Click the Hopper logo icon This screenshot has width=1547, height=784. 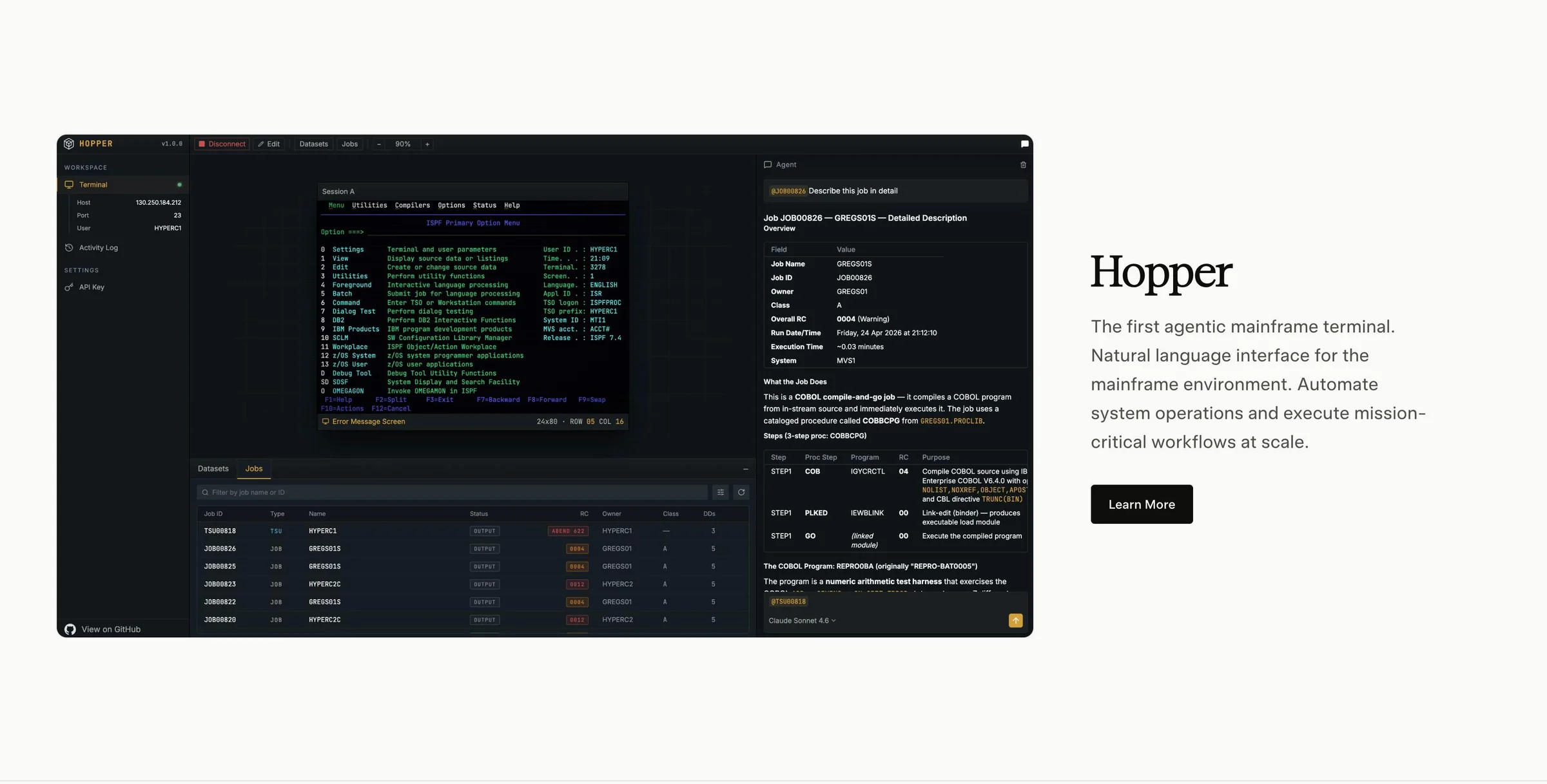69,144
